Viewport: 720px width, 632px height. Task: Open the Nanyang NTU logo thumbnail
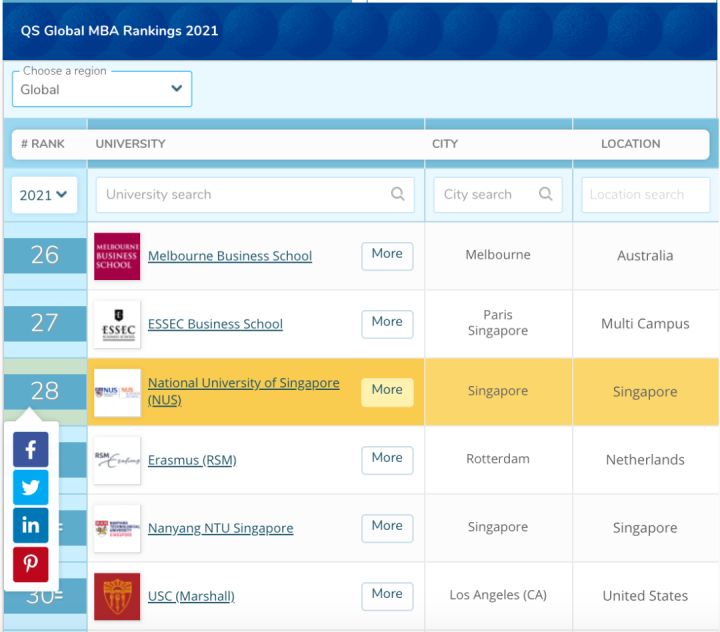pos(117,528)
